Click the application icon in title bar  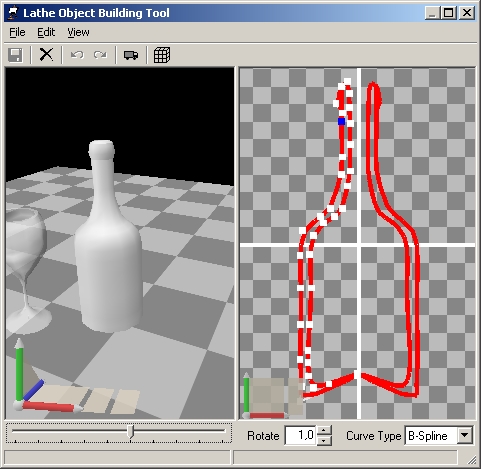(13, 13)
